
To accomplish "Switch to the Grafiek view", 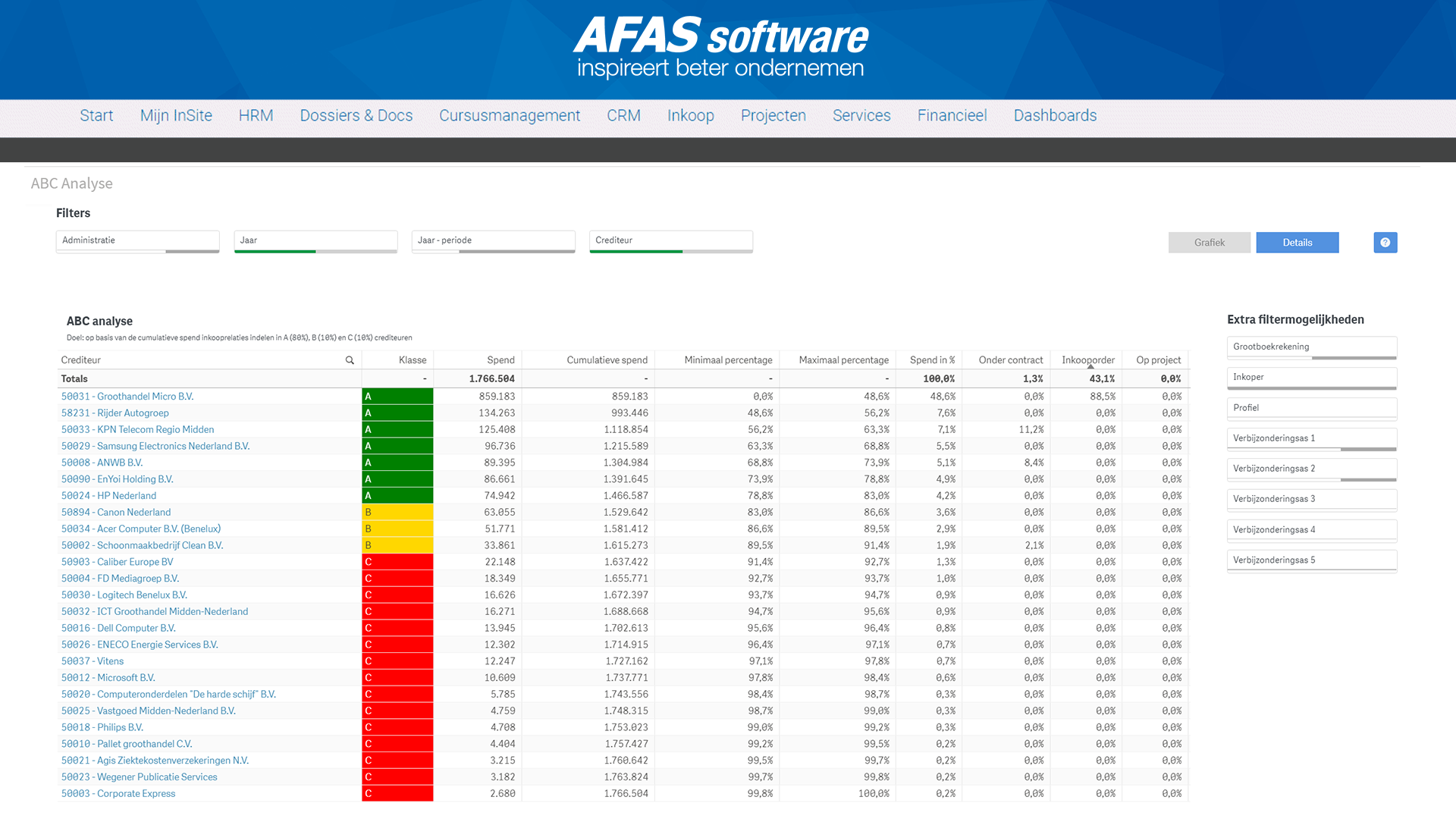I will pos(1210,243).
